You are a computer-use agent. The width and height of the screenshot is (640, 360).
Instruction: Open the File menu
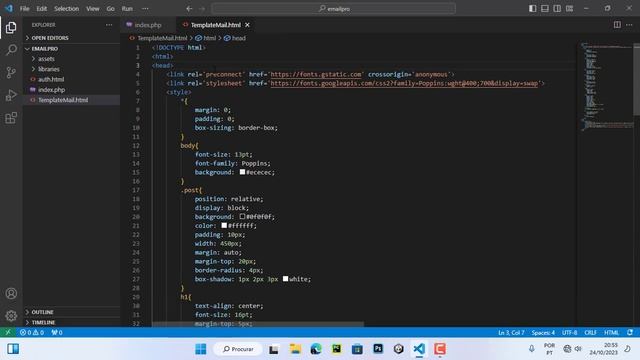pyautogui.click(x=24, y=9)
